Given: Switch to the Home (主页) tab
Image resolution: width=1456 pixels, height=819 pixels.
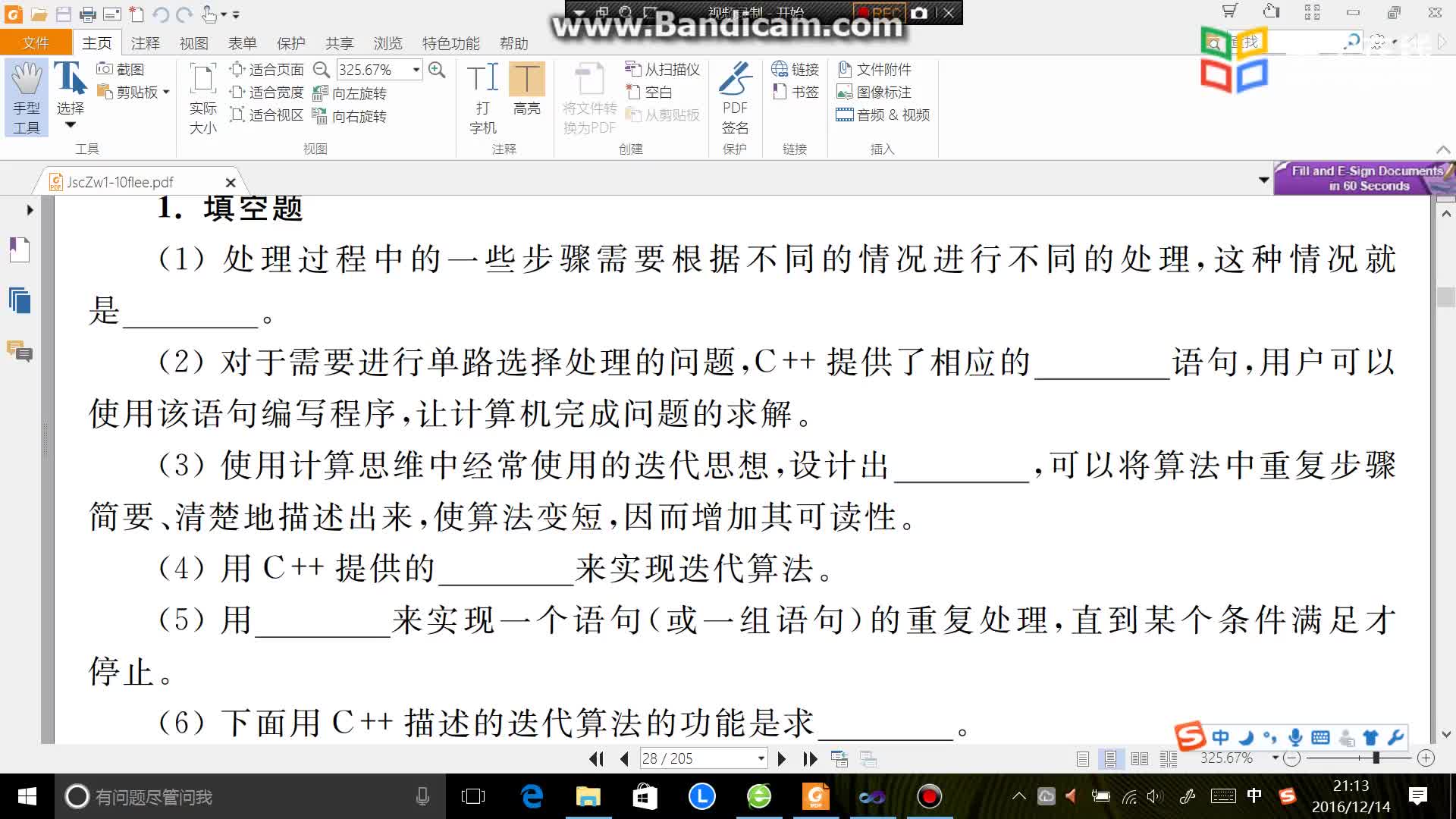Looking at the screenshot, I should click(97, 43).
